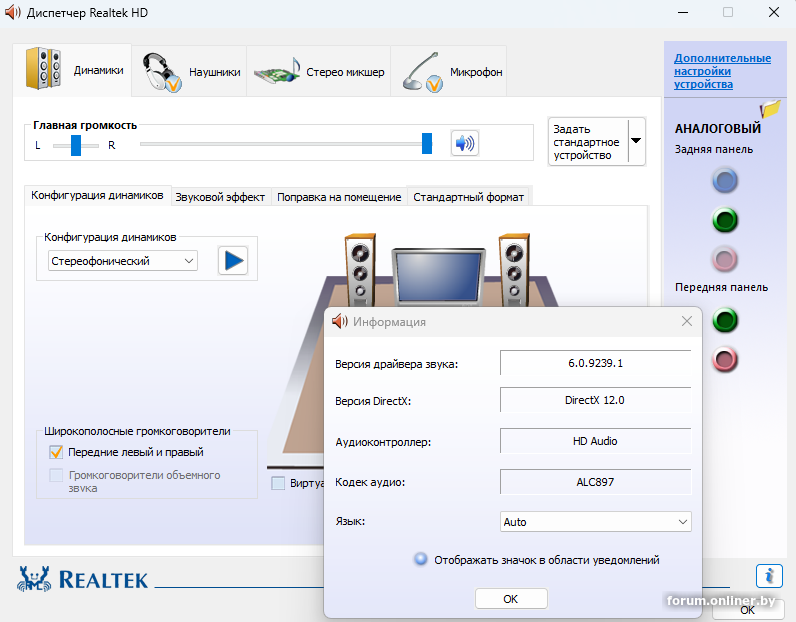The image size is (796, 622).
Task: Click the main volume slider handle
Action: pyautogui.click(x=427, y=144)
